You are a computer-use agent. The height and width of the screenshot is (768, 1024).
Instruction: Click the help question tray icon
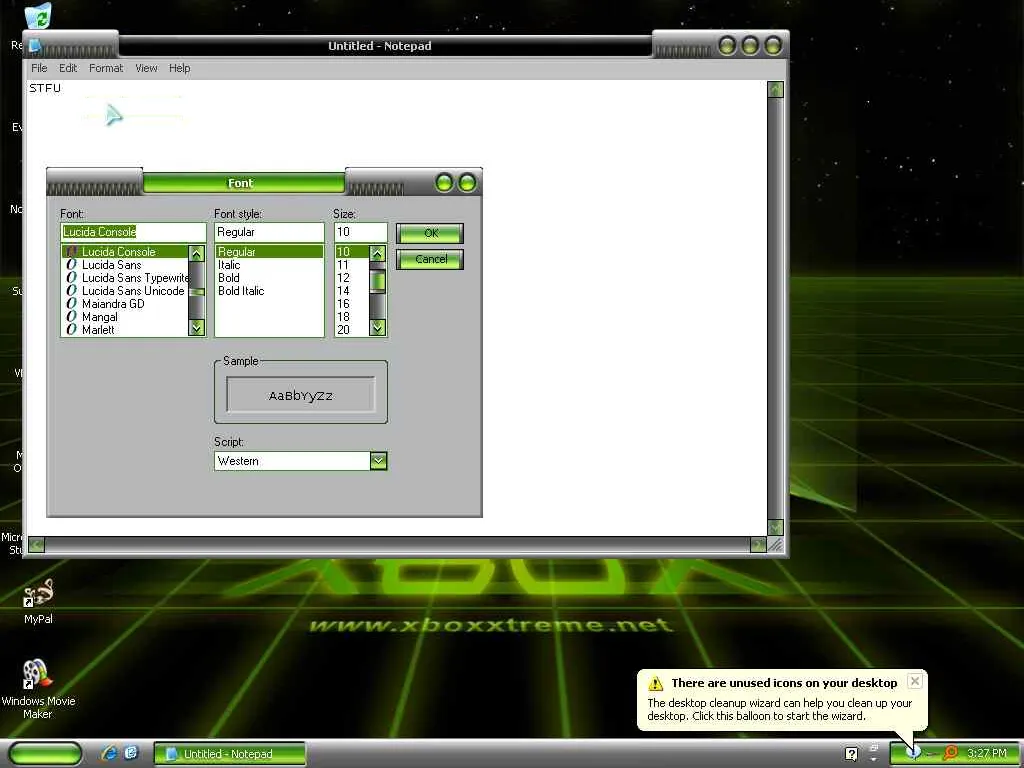click(x=851, y=754)
